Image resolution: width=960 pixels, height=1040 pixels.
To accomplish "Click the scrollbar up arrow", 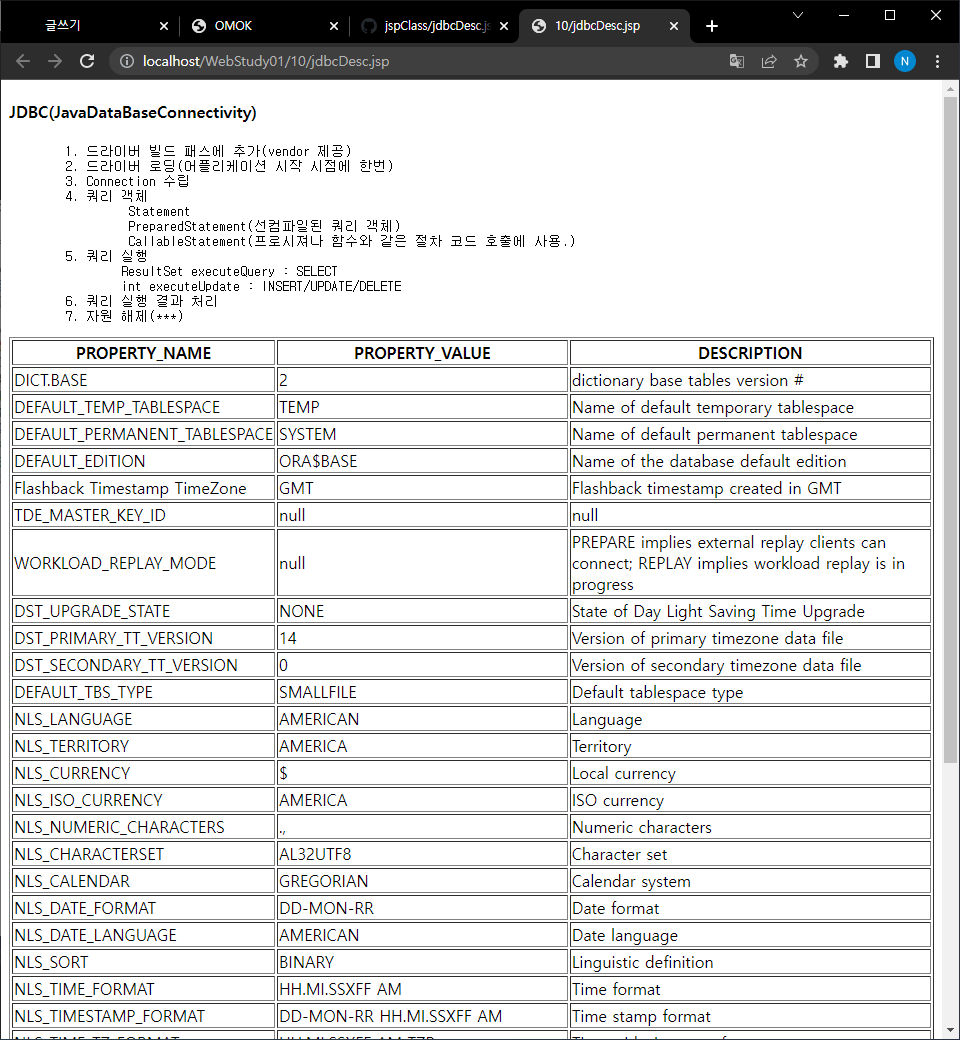I will click(x=950, y=89).
